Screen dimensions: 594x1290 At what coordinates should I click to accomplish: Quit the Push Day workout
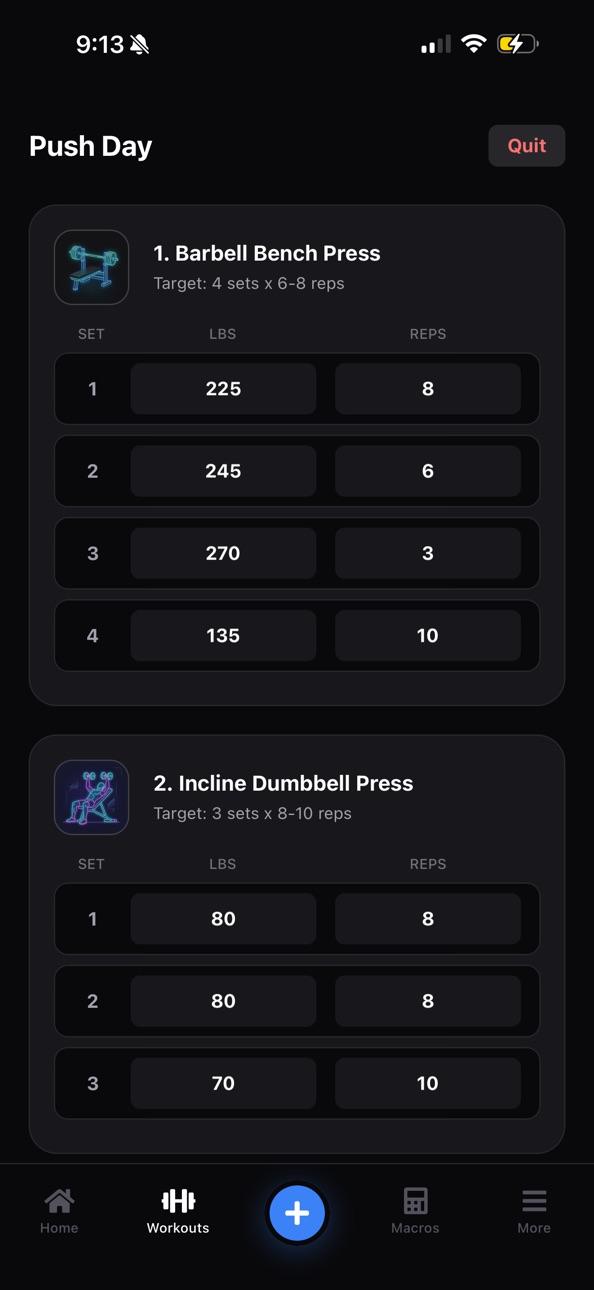527,146
